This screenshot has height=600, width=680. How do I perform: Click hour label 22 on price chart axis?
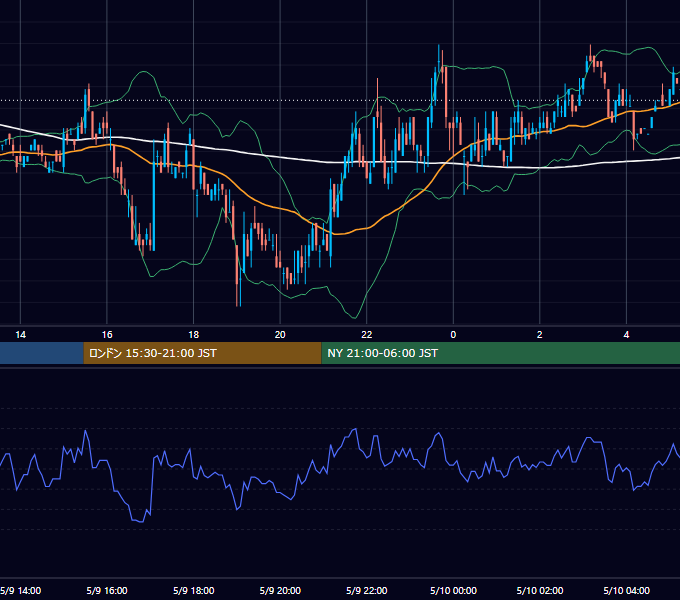[x=366, y=335]
